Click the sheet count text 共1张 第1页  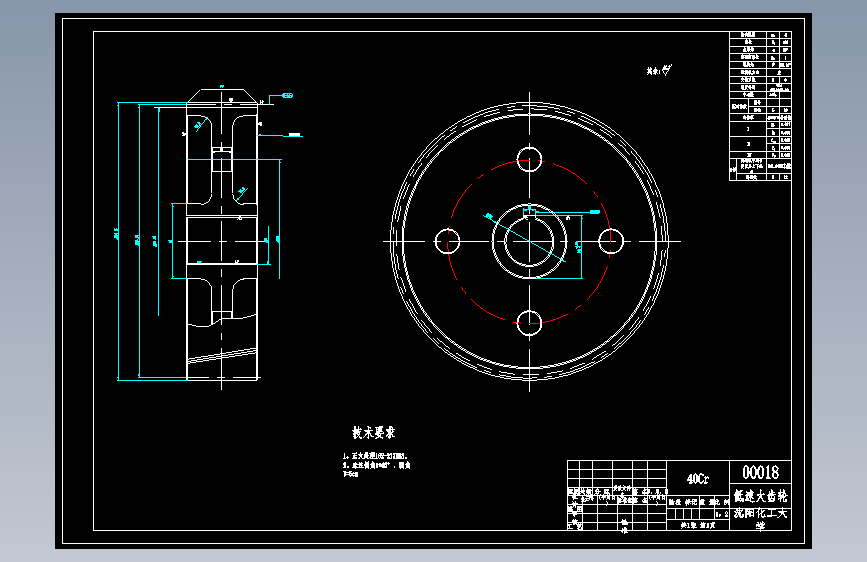click(698, 525)
